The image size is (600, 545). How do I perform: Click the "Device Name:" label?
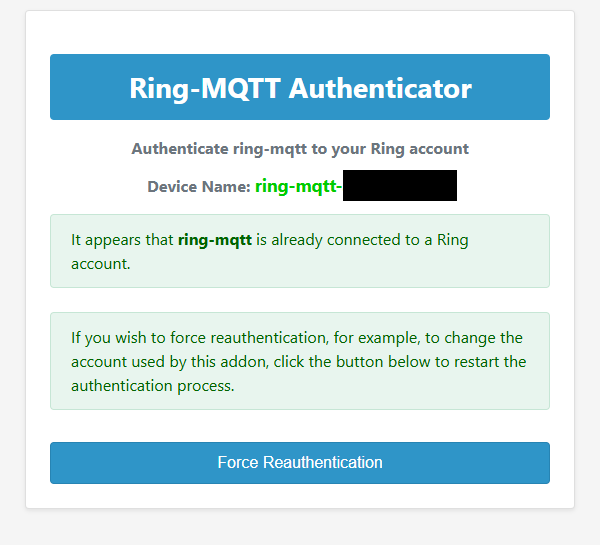tap(199, 187)
